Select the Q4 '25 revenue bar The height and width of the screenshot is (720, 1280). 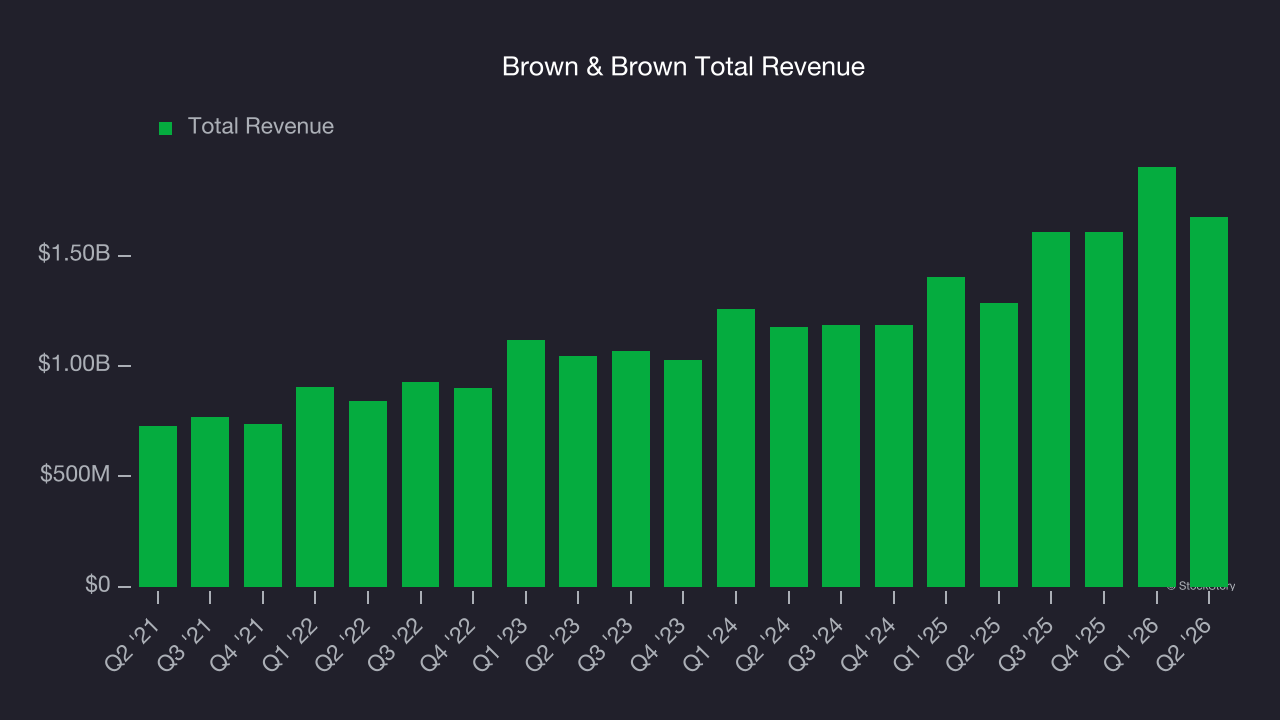[x=1104, y=409]
